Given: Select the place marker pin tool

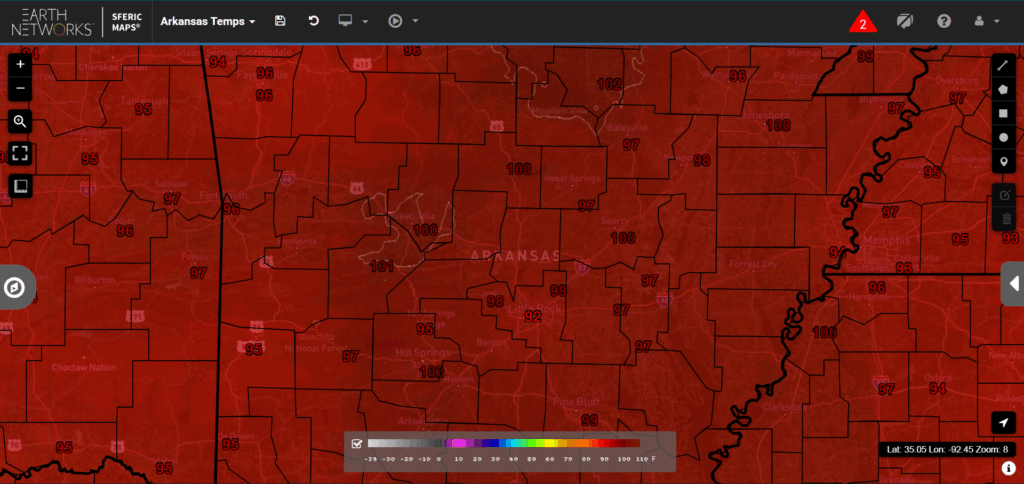Looking at the screenshot, I should (x=1004, y=162).
